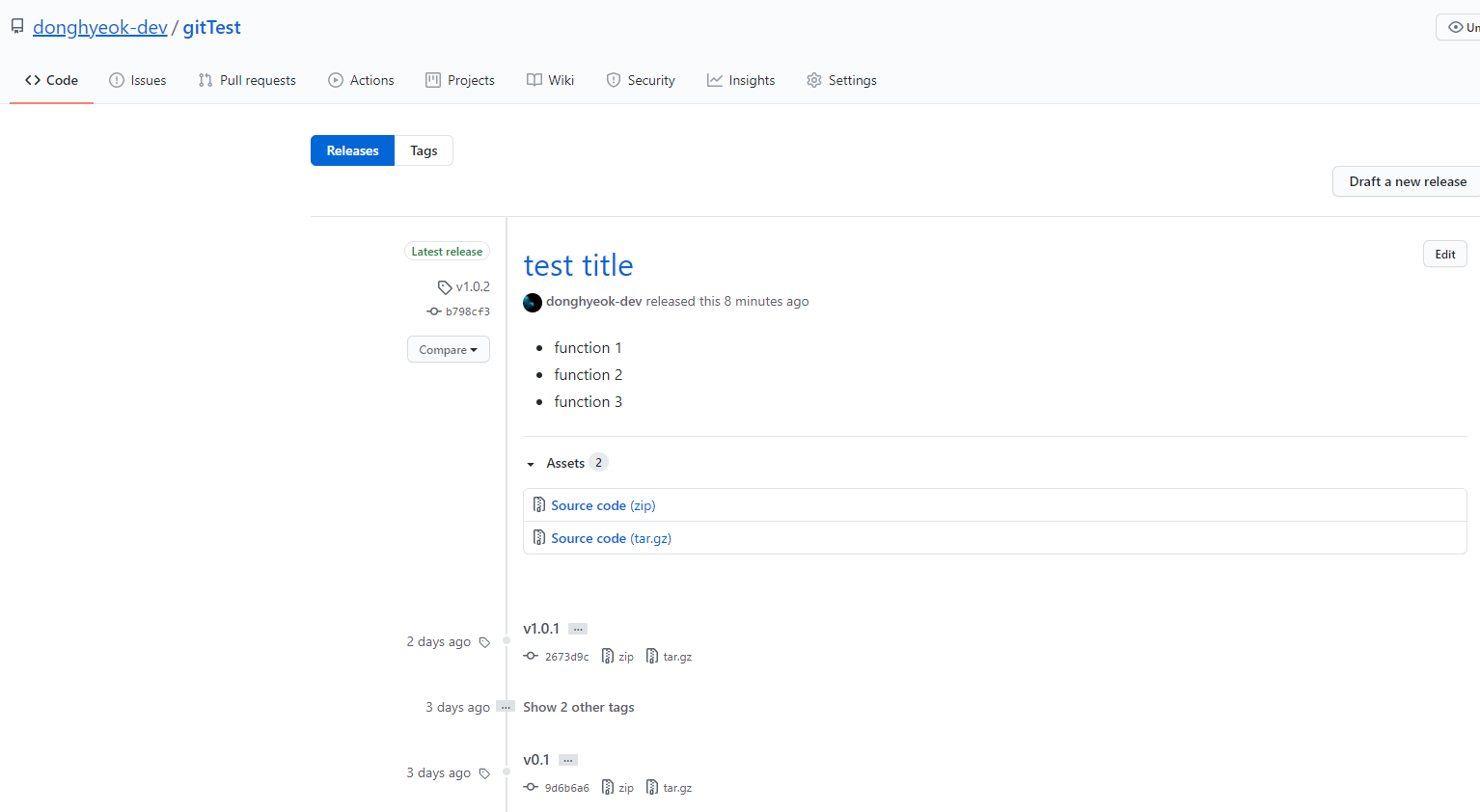
Task: Open the Pull requests tab
Action: (x=247, y=80)
